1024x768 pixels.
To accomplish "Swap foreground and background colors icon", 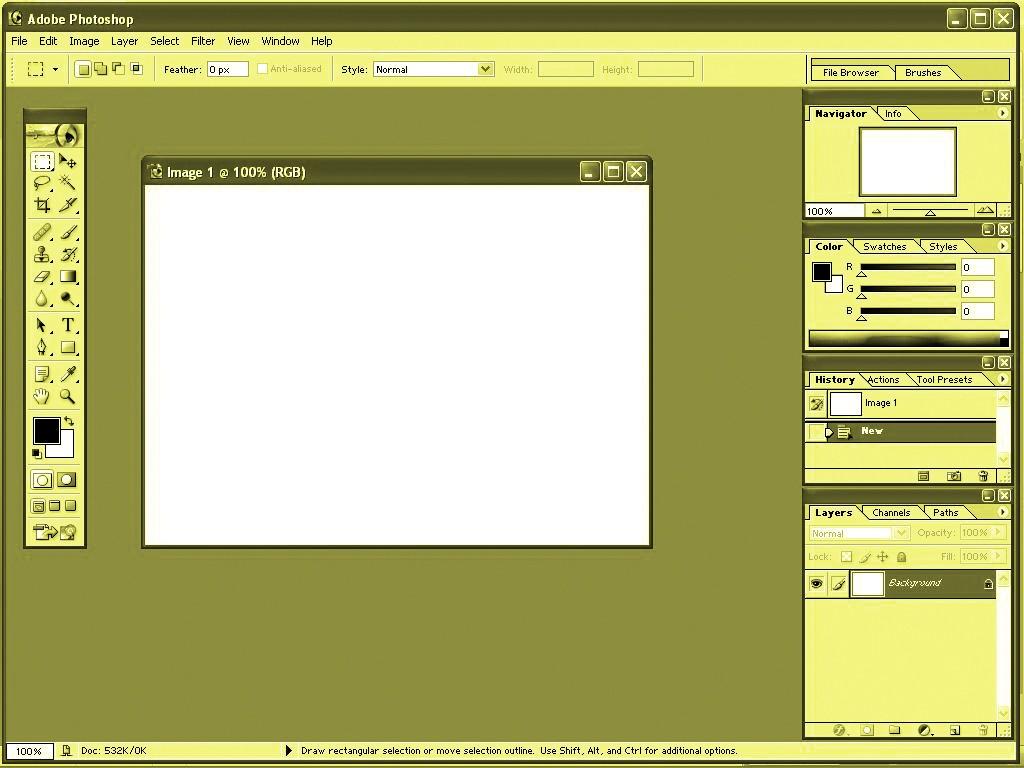I will [x=69, y=422].
